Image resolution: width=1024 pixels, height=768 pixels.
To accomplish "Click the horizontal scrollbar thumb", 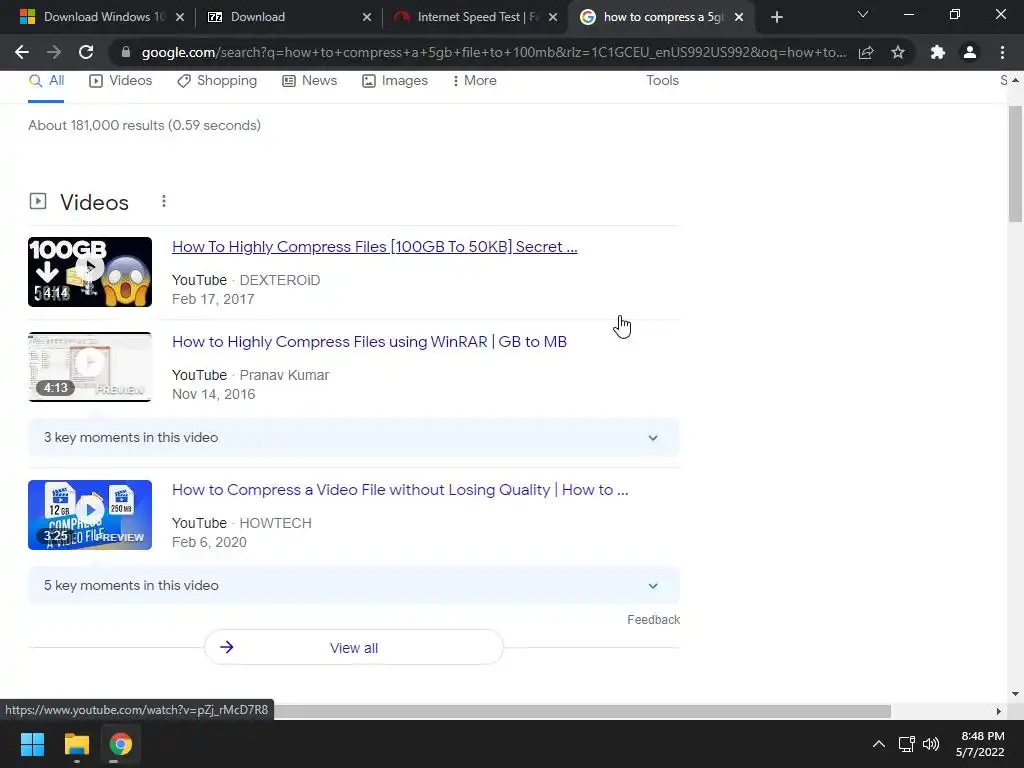I will (581, 711).
